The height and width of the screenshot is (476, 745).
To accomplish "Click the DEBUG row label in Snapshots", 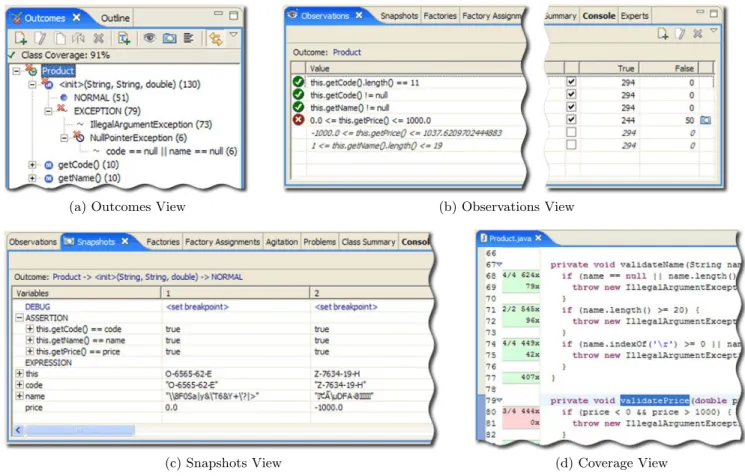I will [x=37, y=307].
